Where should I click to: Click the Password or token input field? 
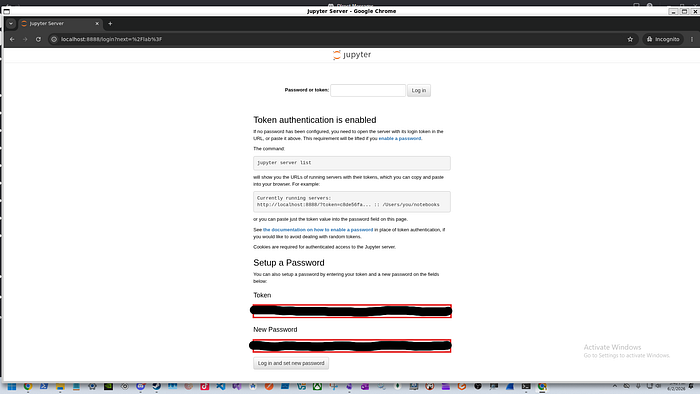click(368, 91)
